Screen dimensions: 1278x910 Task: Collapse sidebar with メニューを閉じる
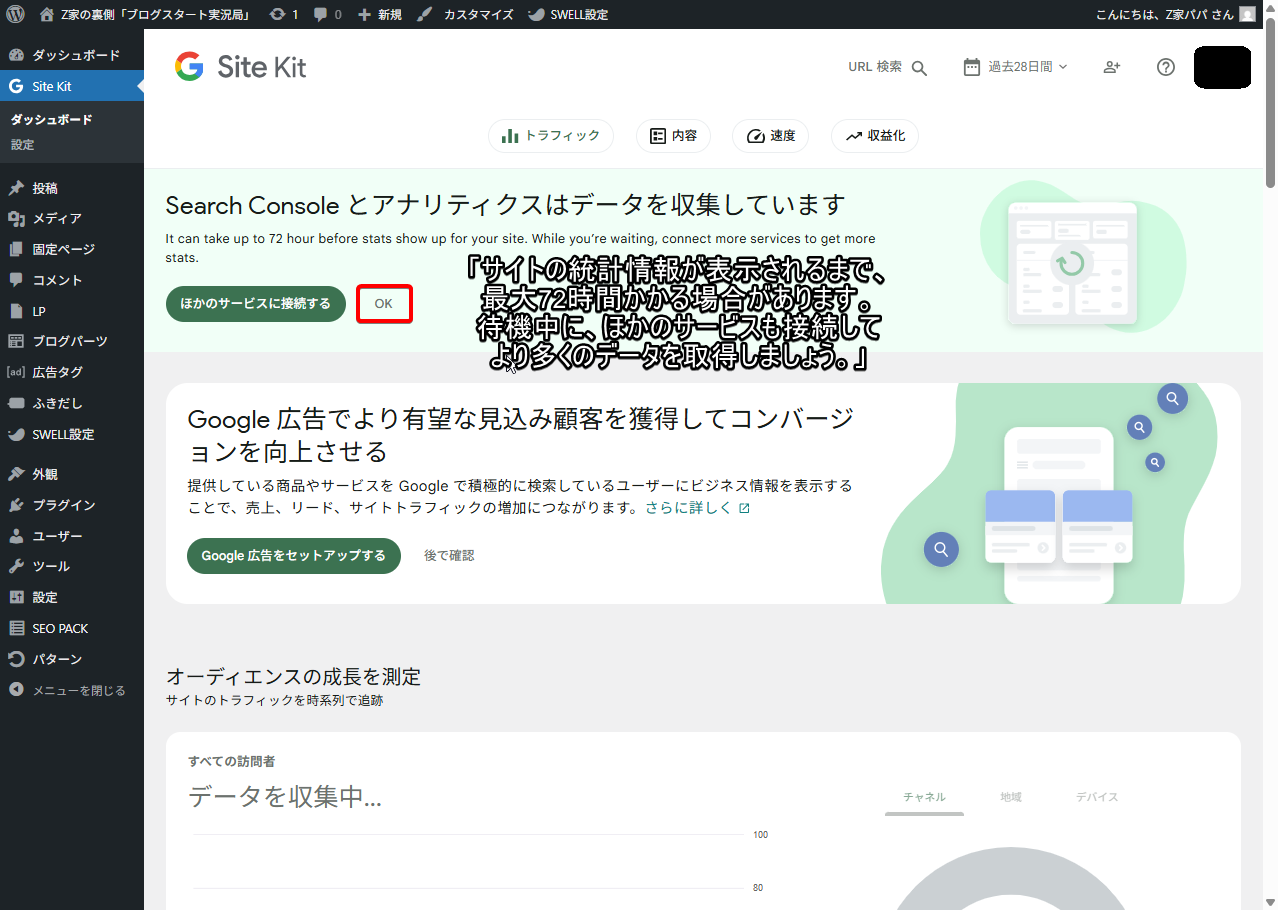(x=72, y=690)
